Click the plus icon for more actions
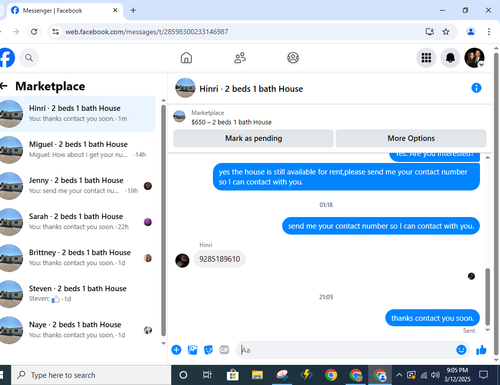 (176, 350)
